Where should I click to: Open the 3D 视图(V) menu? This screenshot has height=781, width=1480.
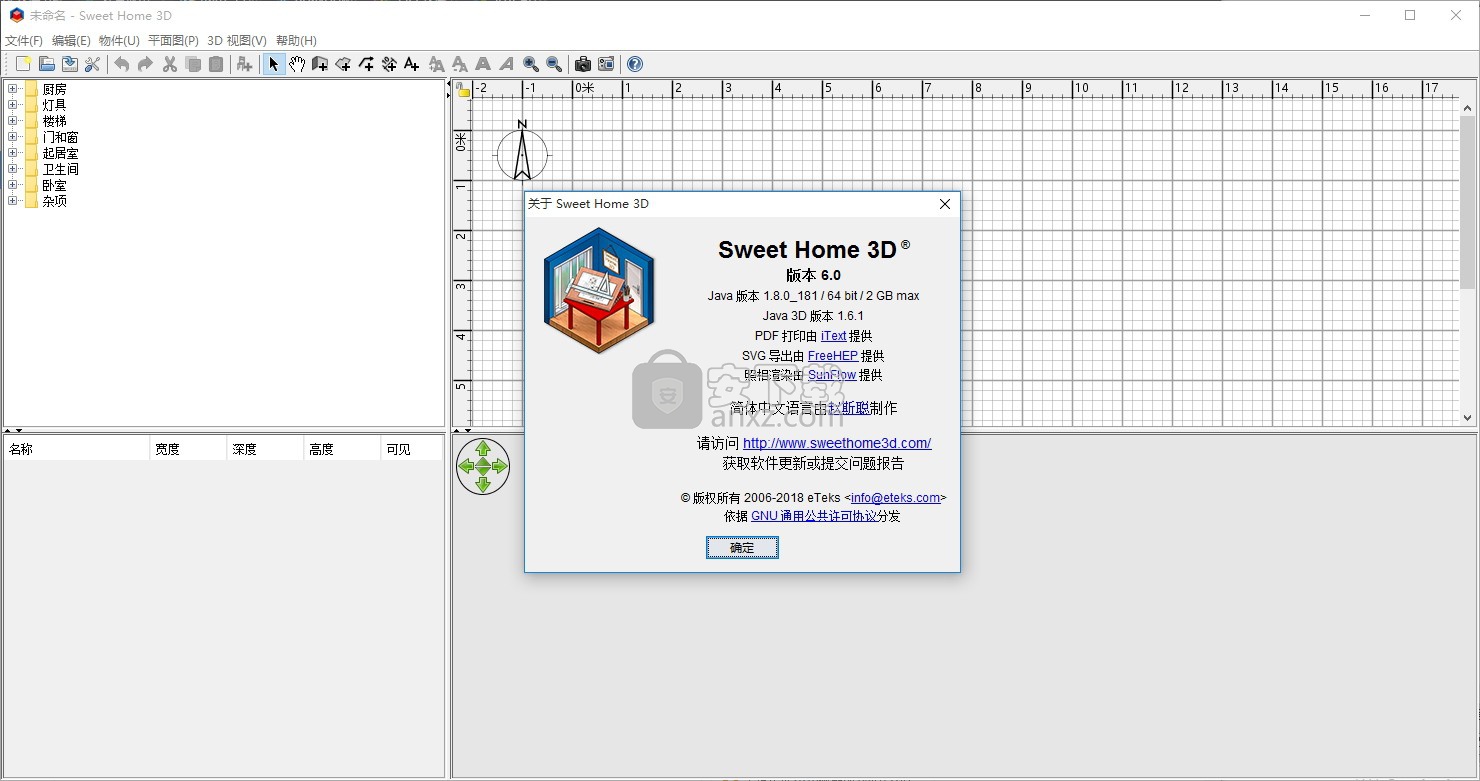click(237, 41)
